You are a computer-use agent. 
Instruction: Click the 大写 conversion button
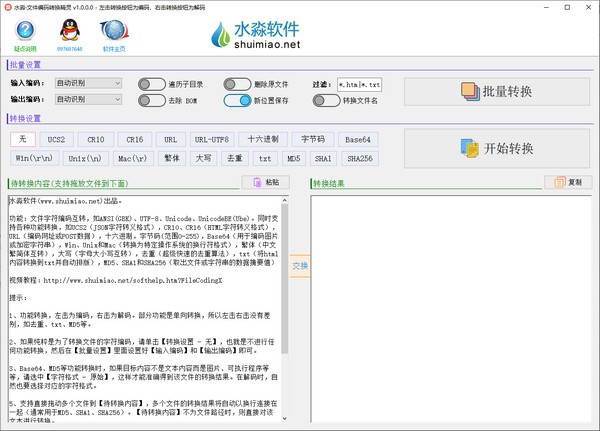(x=204, y=158)
